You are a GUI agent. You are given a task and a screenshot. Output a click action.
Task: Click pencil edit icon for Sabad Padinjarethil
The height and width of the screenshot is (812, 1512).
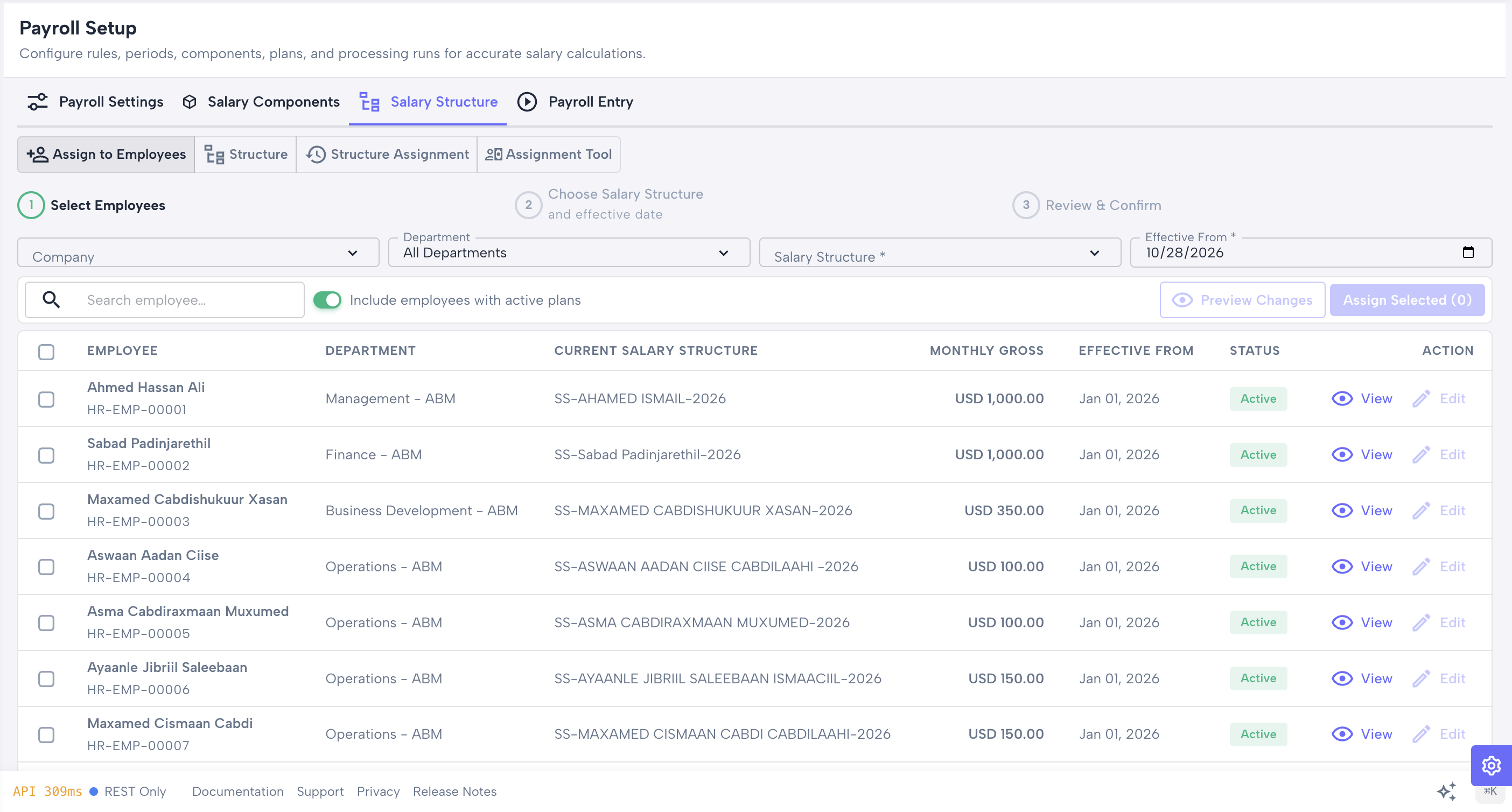(x=1421, y=455)
